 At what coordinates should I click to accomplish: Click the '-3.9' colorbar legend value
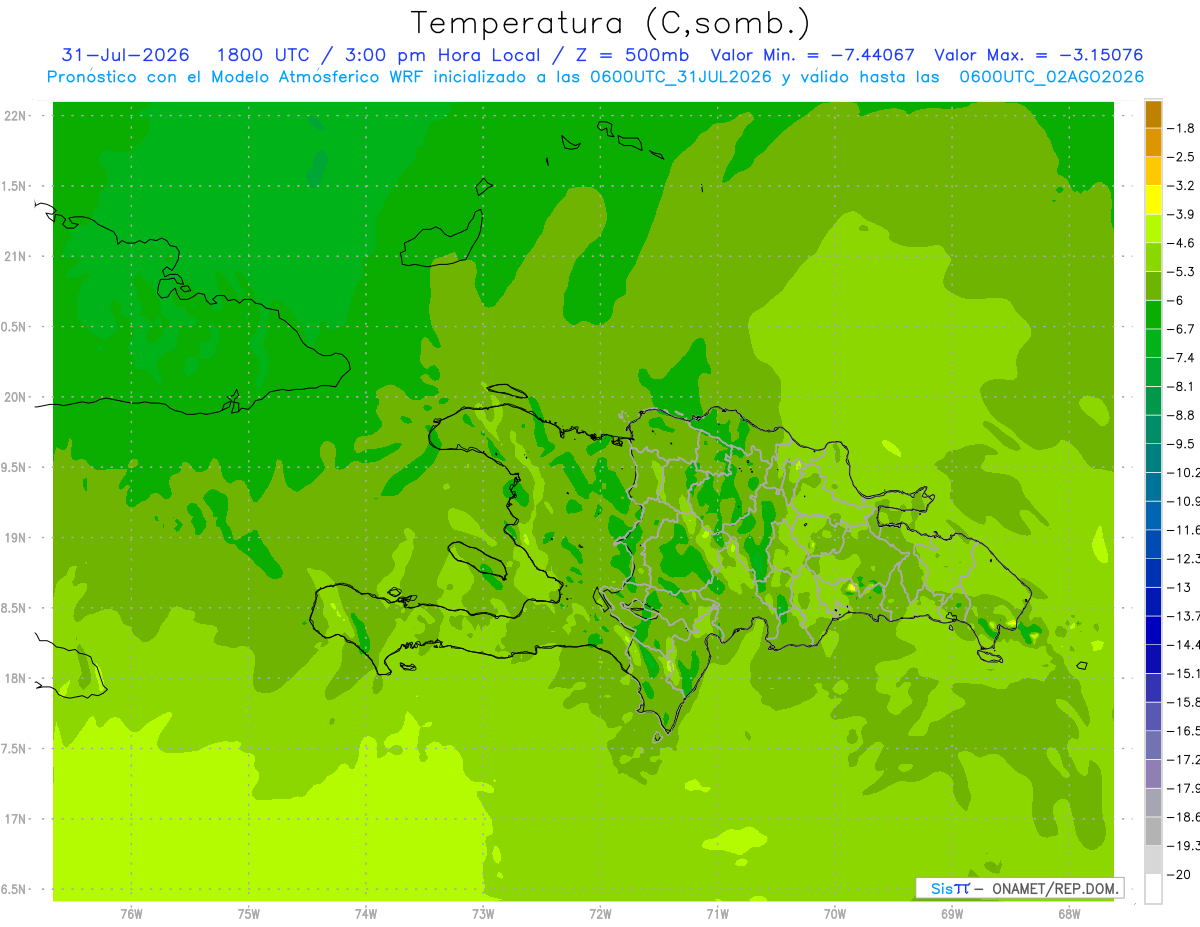coord(1182,214)
